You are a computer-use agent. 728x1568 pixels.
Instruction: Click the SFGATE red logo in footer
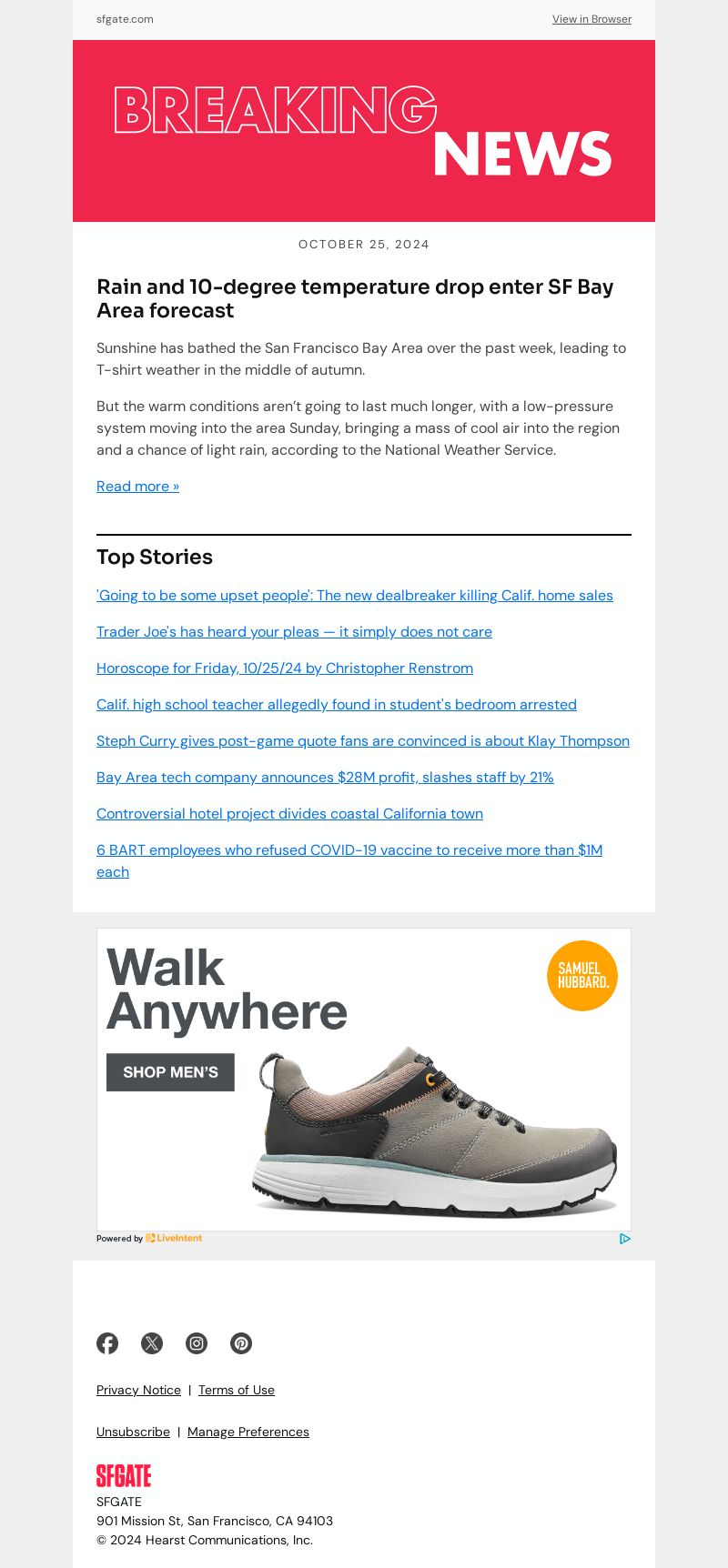124,1475
